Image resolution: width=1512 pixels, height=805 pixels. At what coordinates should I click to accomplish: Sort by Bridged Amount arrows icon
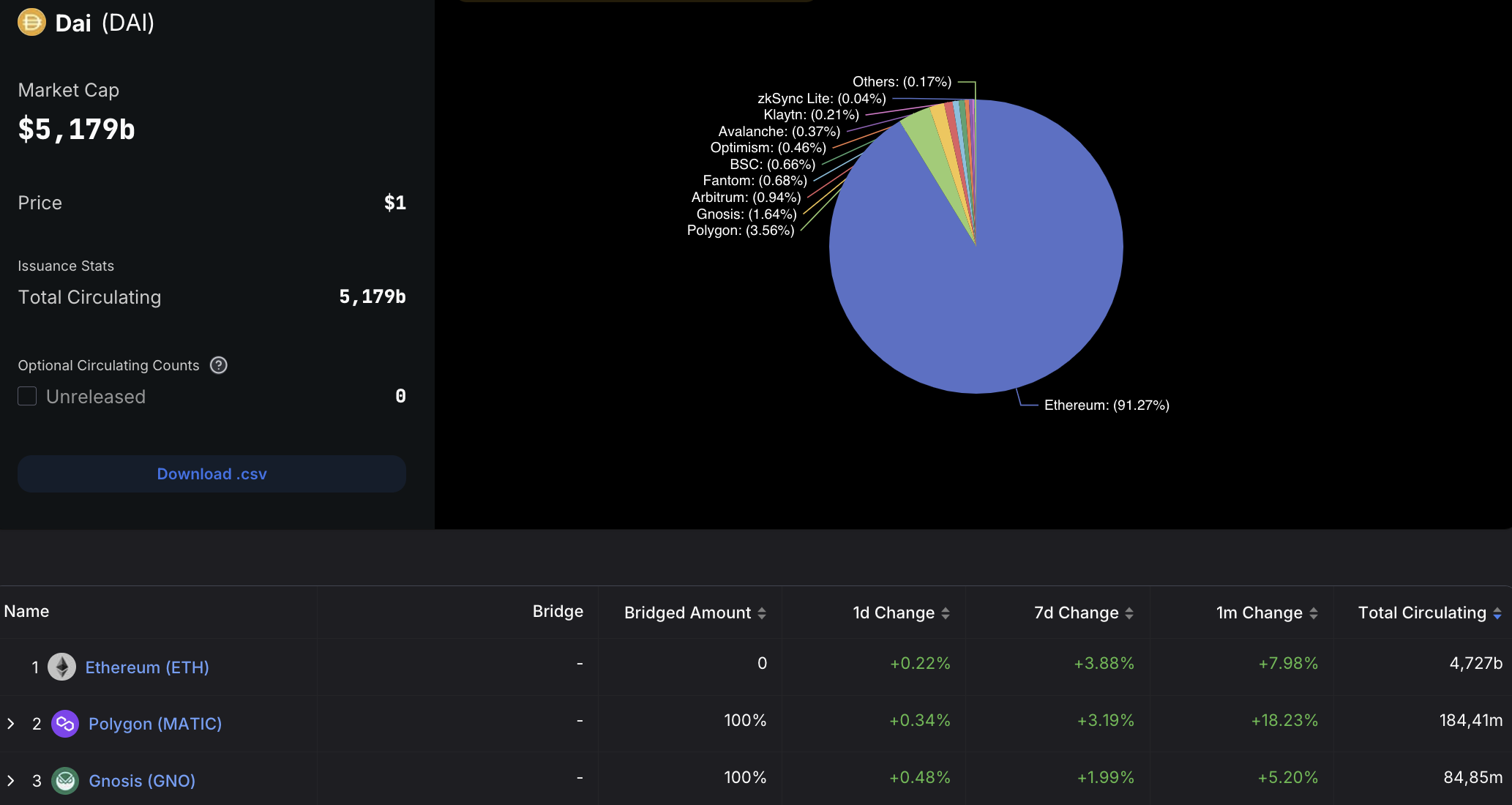762,613
